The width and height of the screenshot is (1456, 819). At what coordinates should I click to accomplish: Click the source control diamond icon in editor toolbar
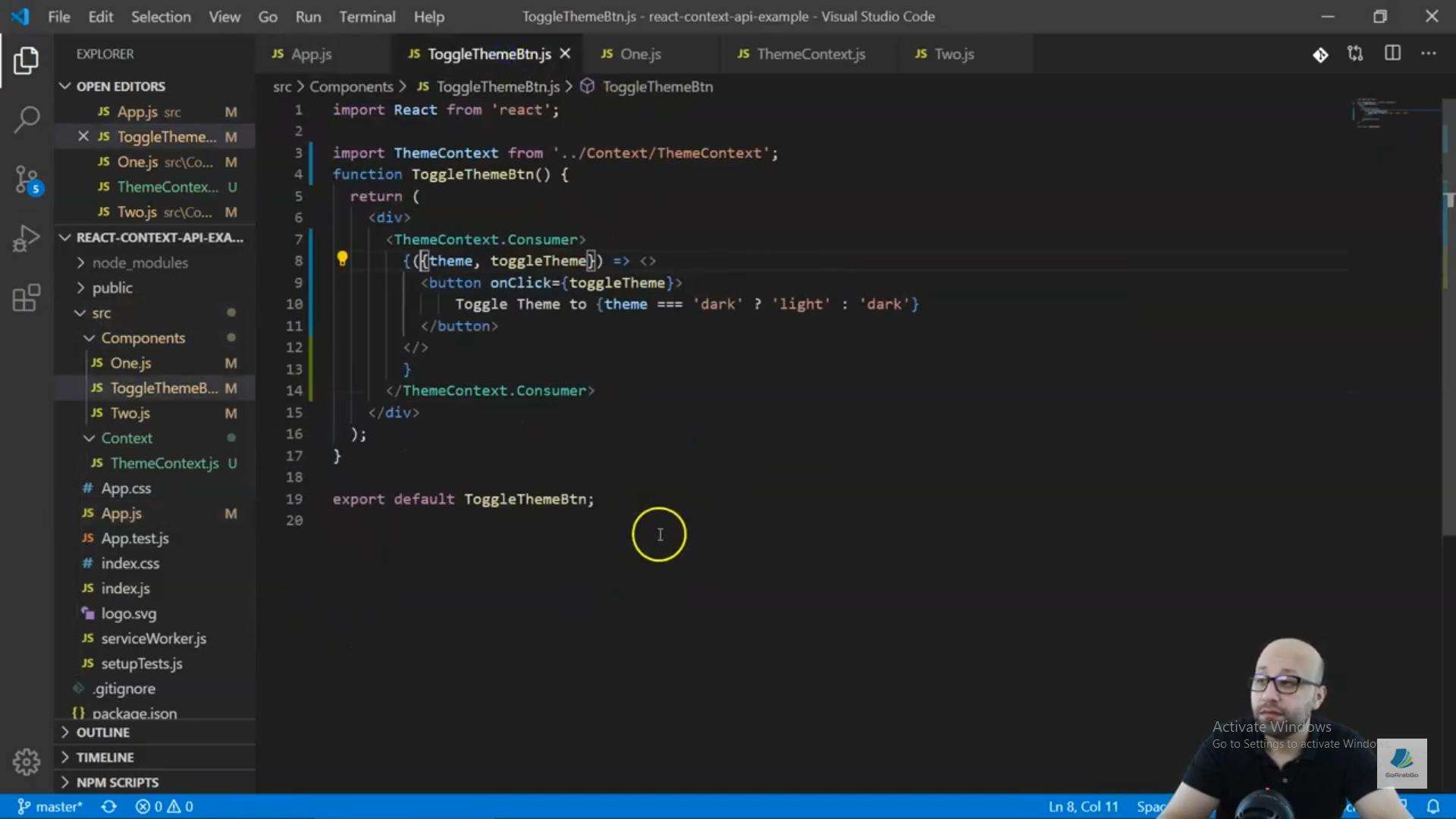click(x=1320, y=55)
